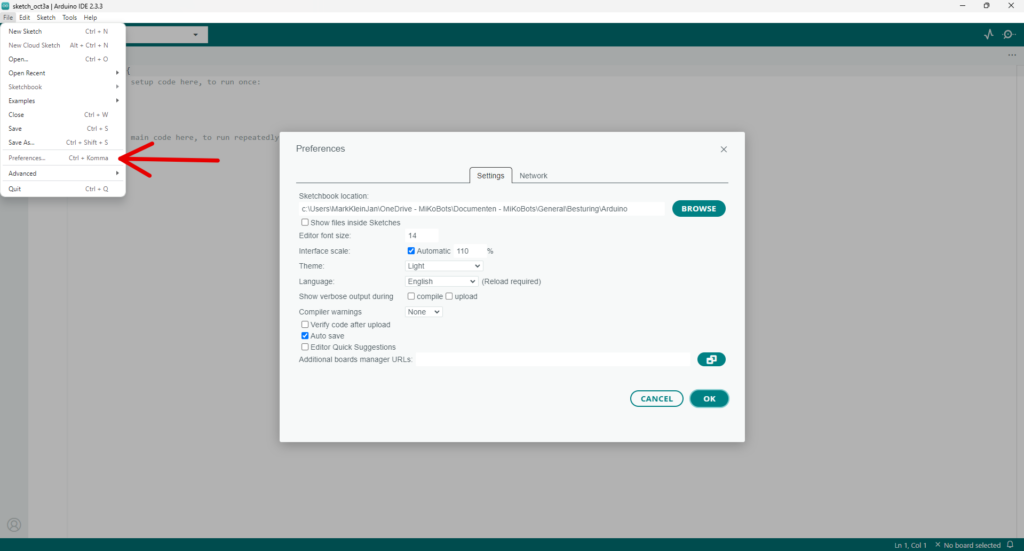This screenshot has width=1024, height=551.
Task: Click the Sketchbook location path field
Action: (x=481, y=209)
